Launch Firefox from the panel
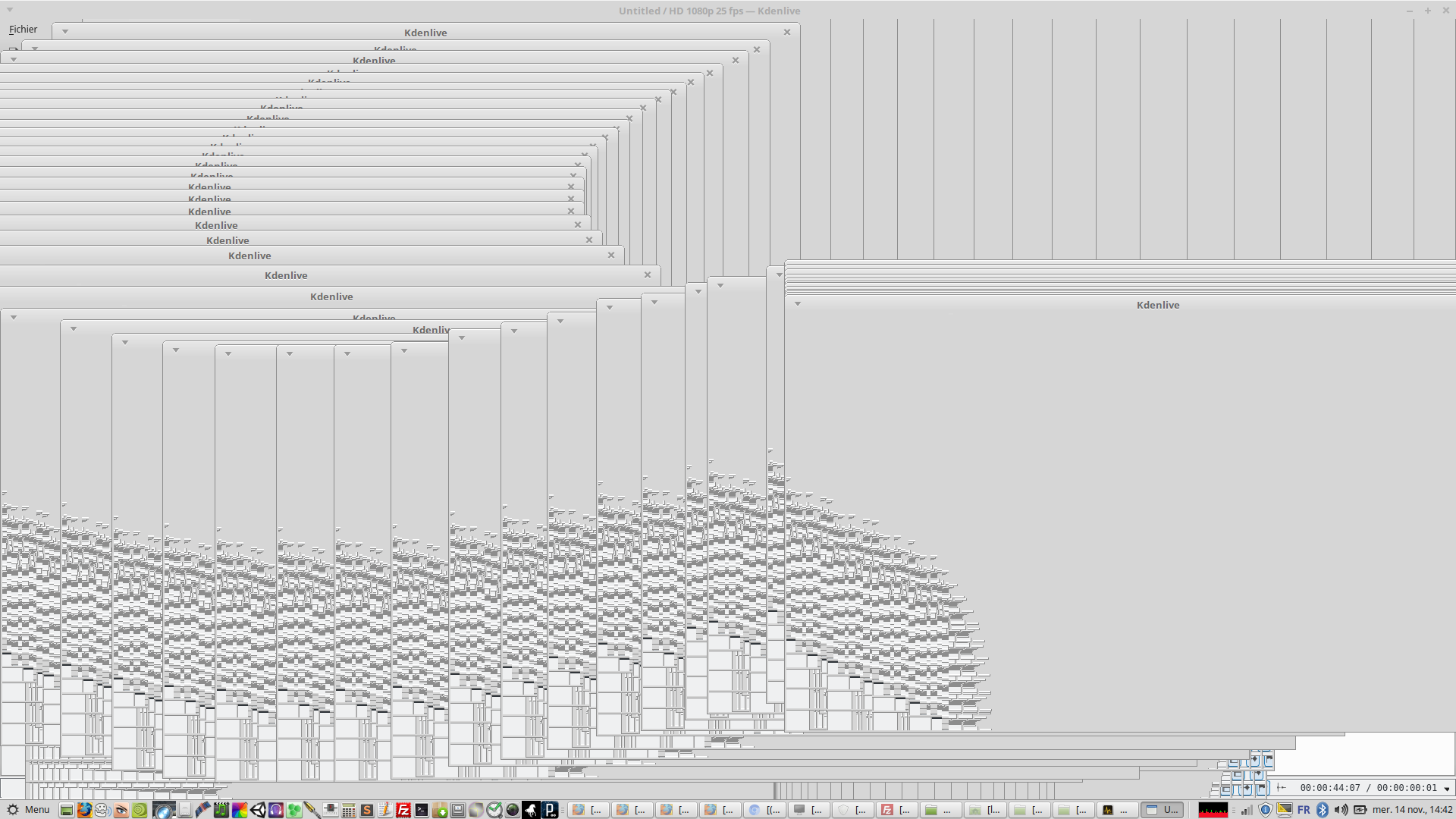The image size is (1456, 819). [84, 810]
